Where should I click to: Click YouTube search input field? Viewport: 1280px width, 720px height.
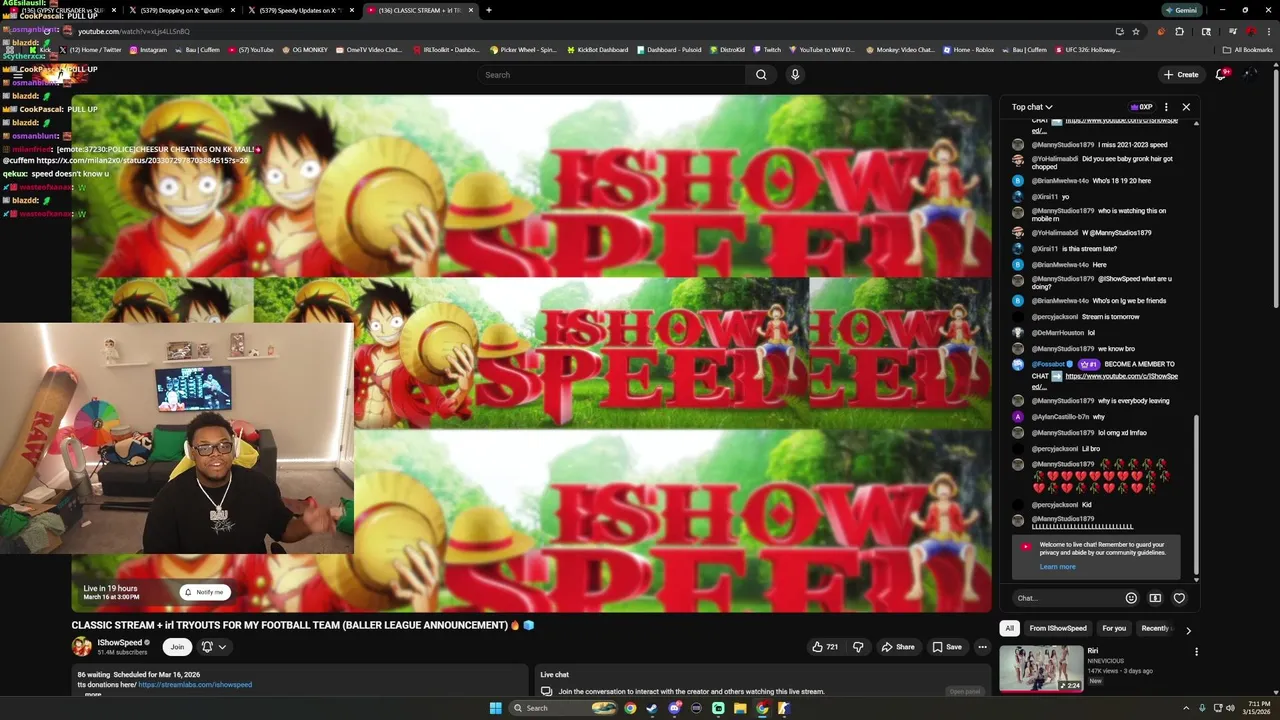click(x=611, y=75)
